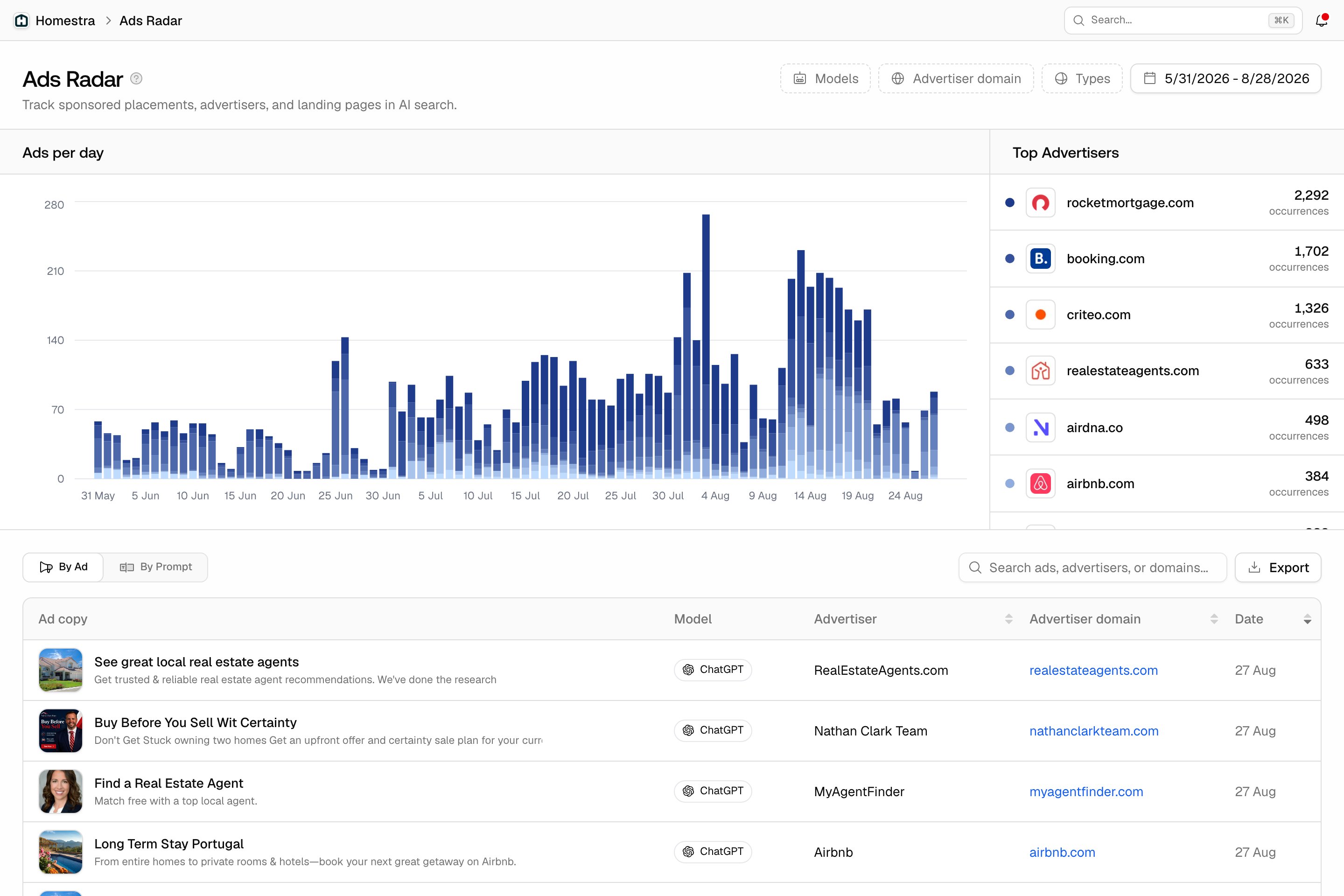Click the rocketmortgage.com logo icon

coord(1040,202)
